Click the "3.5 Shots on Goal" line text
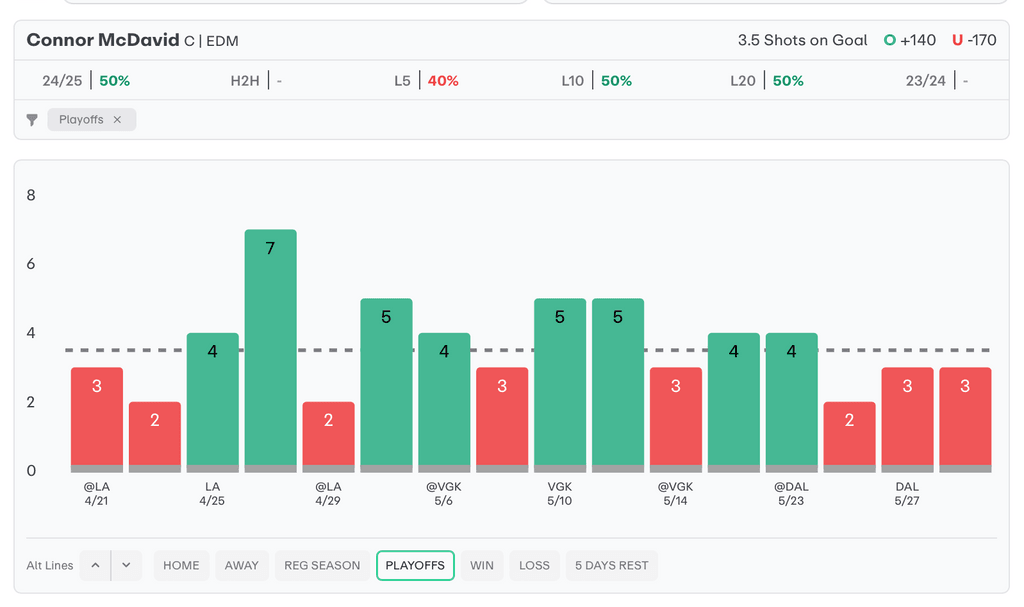The image size is (1024, 607). click(x=803, y=41)
